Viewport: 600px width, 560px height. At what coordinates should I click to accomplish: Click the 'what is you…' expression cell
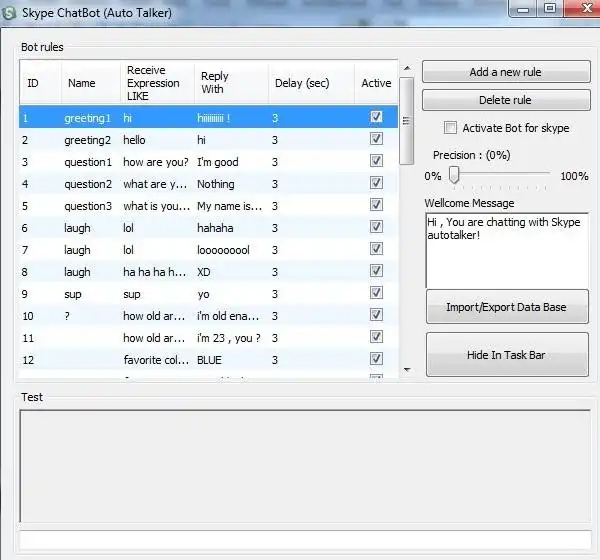pyautogui.click(x=157, y=206)
